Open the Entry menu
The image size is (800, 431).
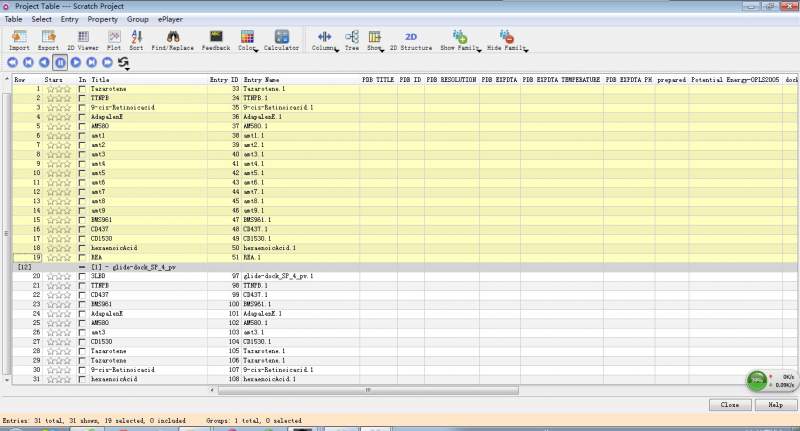tap(69, 19)
